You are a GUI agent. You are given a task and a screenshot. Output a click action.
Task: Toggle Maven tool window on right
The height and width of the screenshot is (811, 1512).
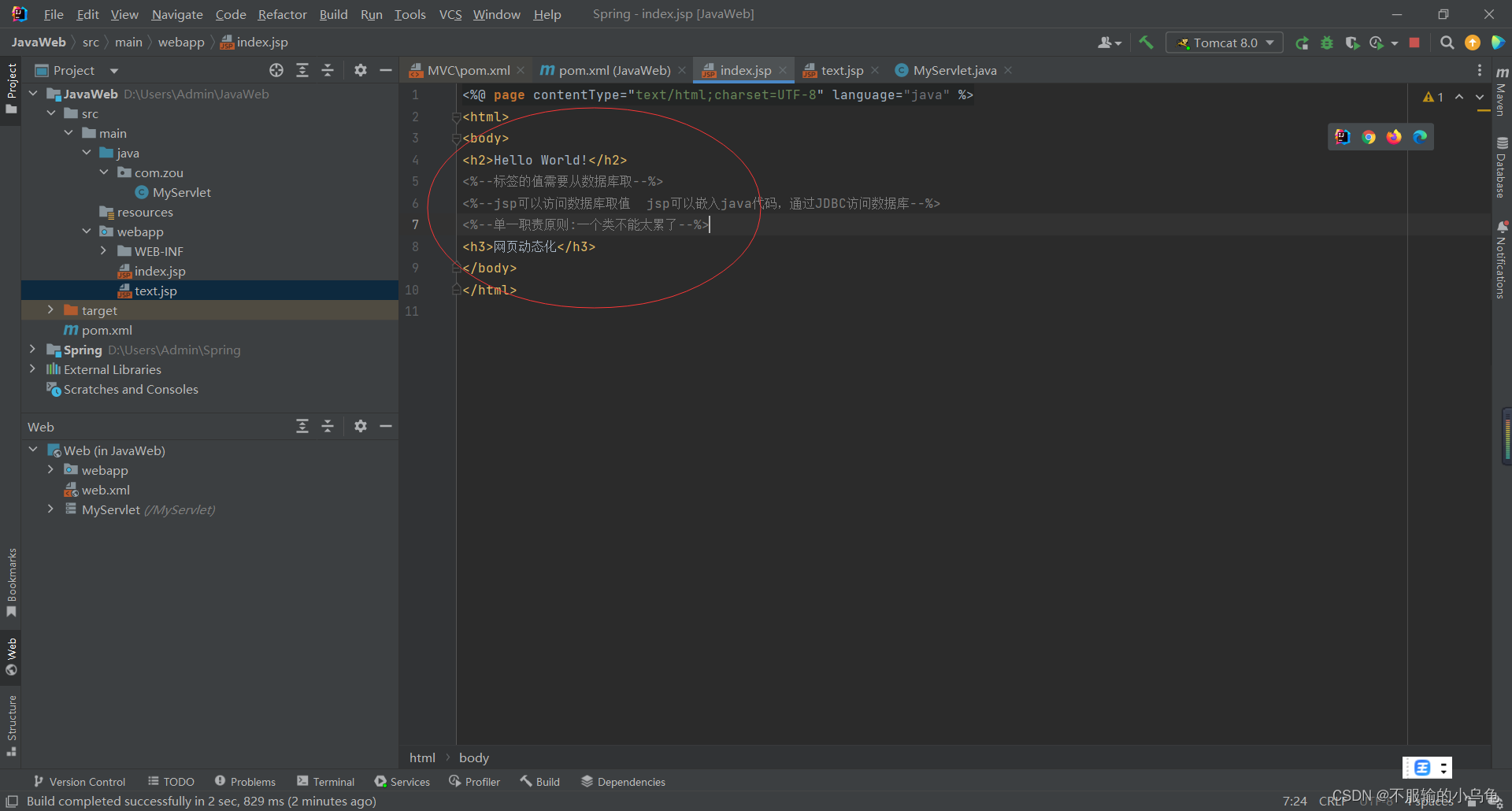click(x=1502, y=90)
